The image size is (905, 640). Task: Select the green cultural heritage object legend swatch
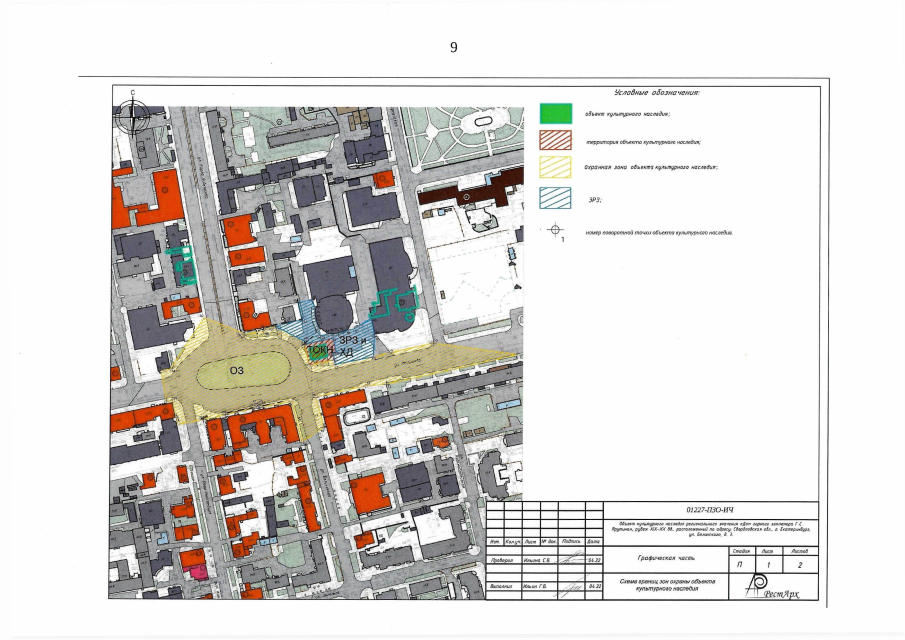point(555,113)
